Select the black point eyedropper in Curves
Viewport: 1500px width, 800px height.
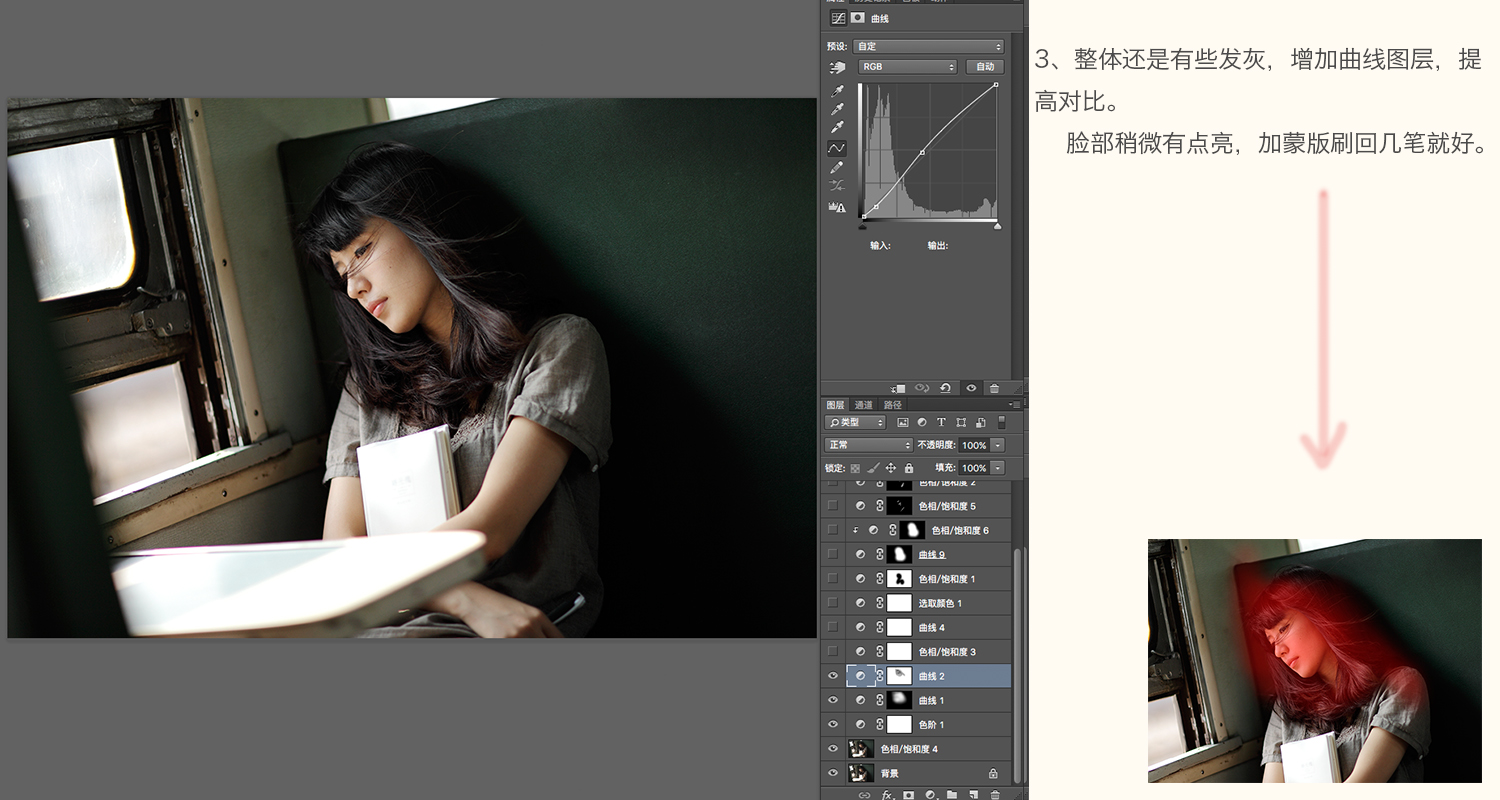pos(837,91)
